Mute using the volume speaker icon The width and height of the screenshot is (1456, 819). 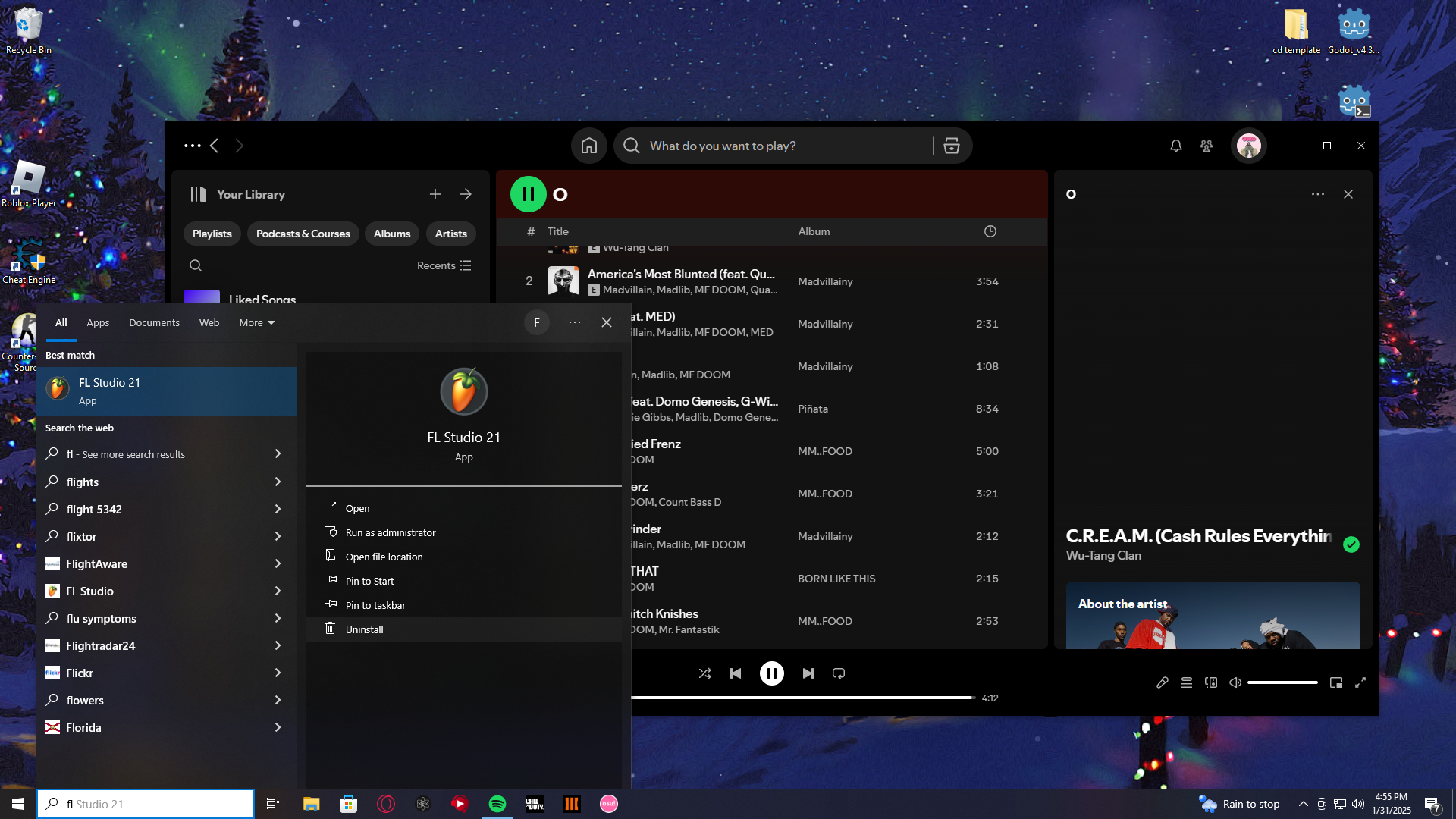pyautogui.click(x=1235, y=682)
